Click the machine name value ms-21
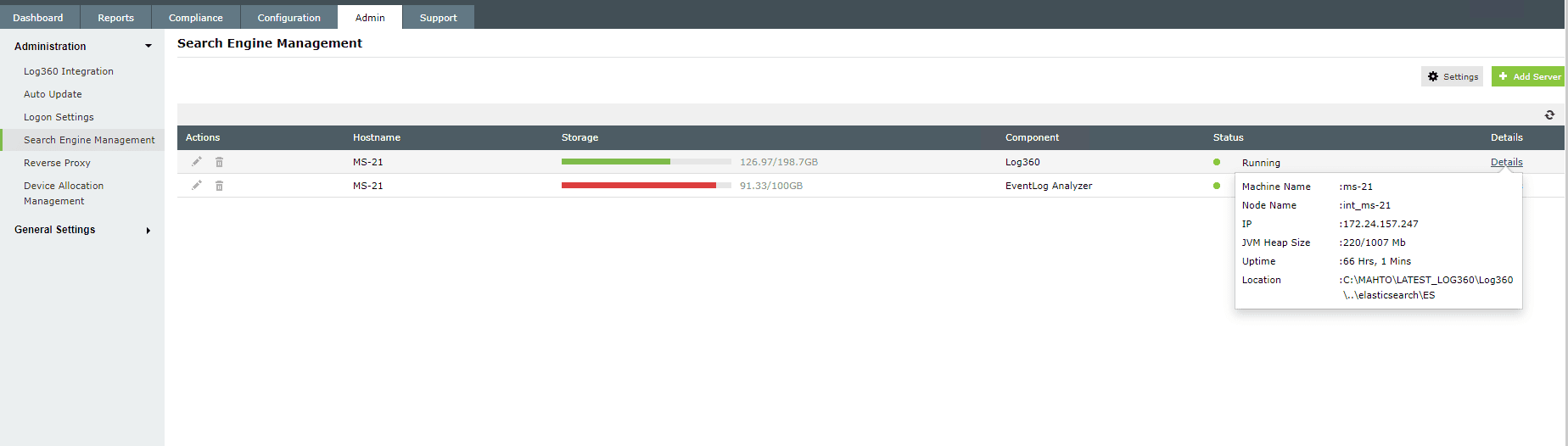The height and width of the screenshot is (446, 1568). pyautogui.click(x=1358, y=187)
